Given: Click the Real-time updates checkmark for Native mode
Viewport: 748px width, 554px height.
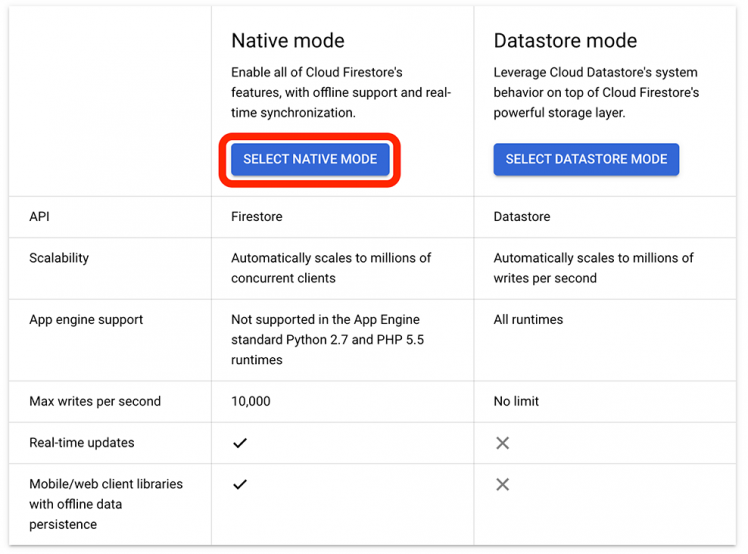Looking at the screenshot, I should point(240,443).
